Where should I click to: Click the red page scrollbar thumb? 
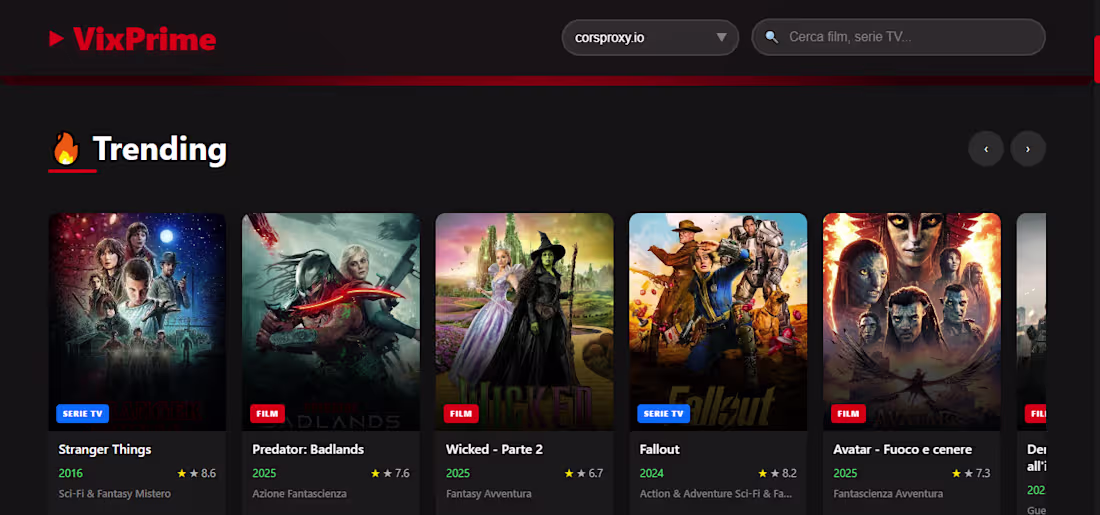coord(1097,58)
